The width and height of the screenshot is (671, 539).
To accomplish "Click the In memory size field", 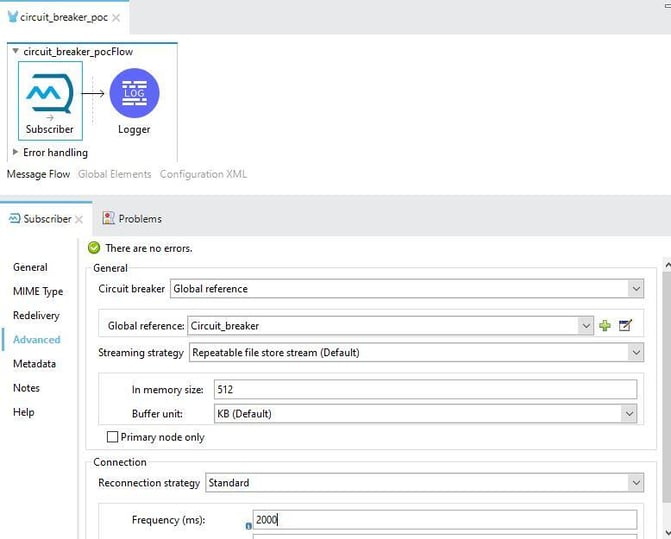I will pyautogui.click(x=425, y=389).
